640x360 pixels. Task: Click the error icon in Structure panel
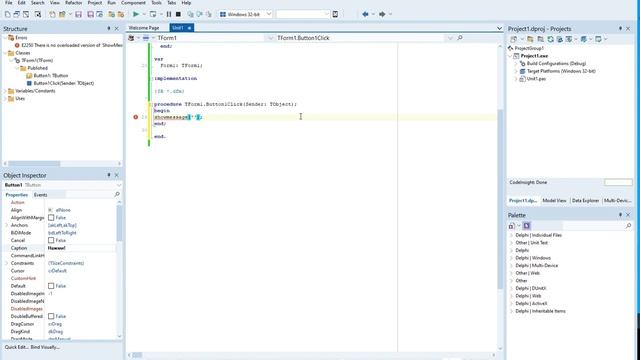17,45
